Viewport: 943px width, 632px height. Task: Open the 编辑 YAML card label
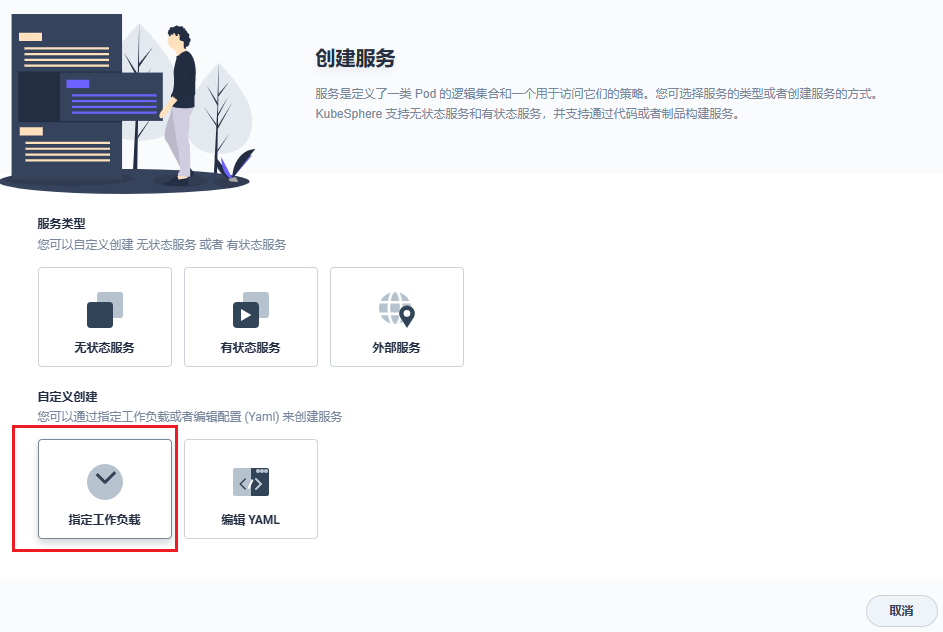250,520
